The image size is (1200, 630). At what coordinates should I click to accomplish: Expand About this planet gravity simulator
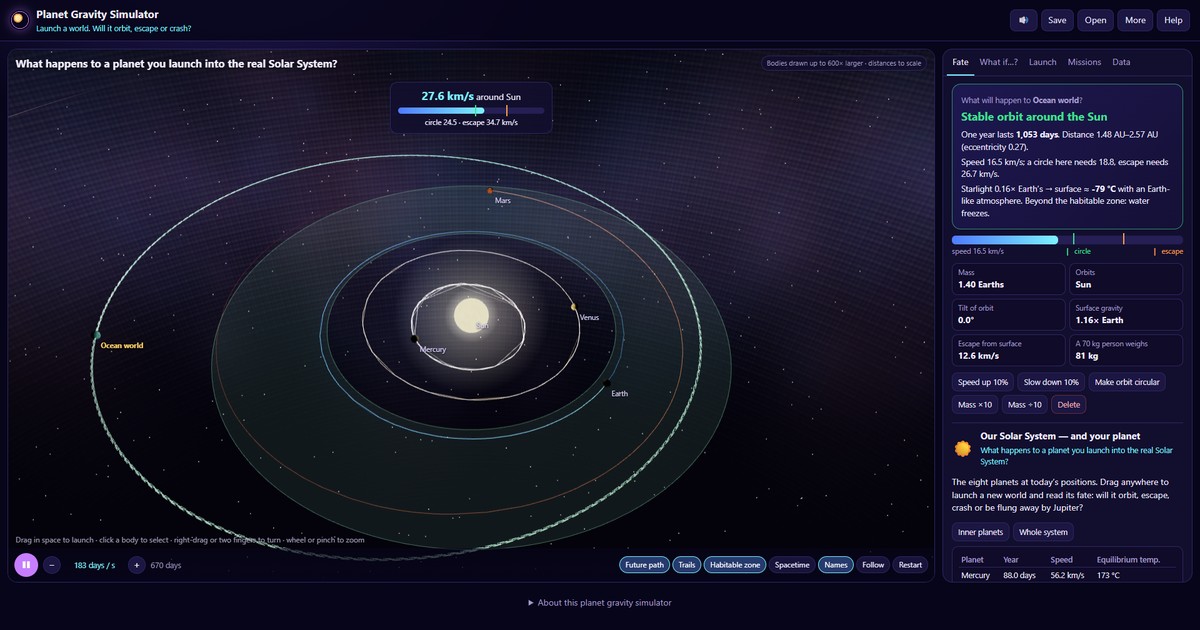(600, 603)
